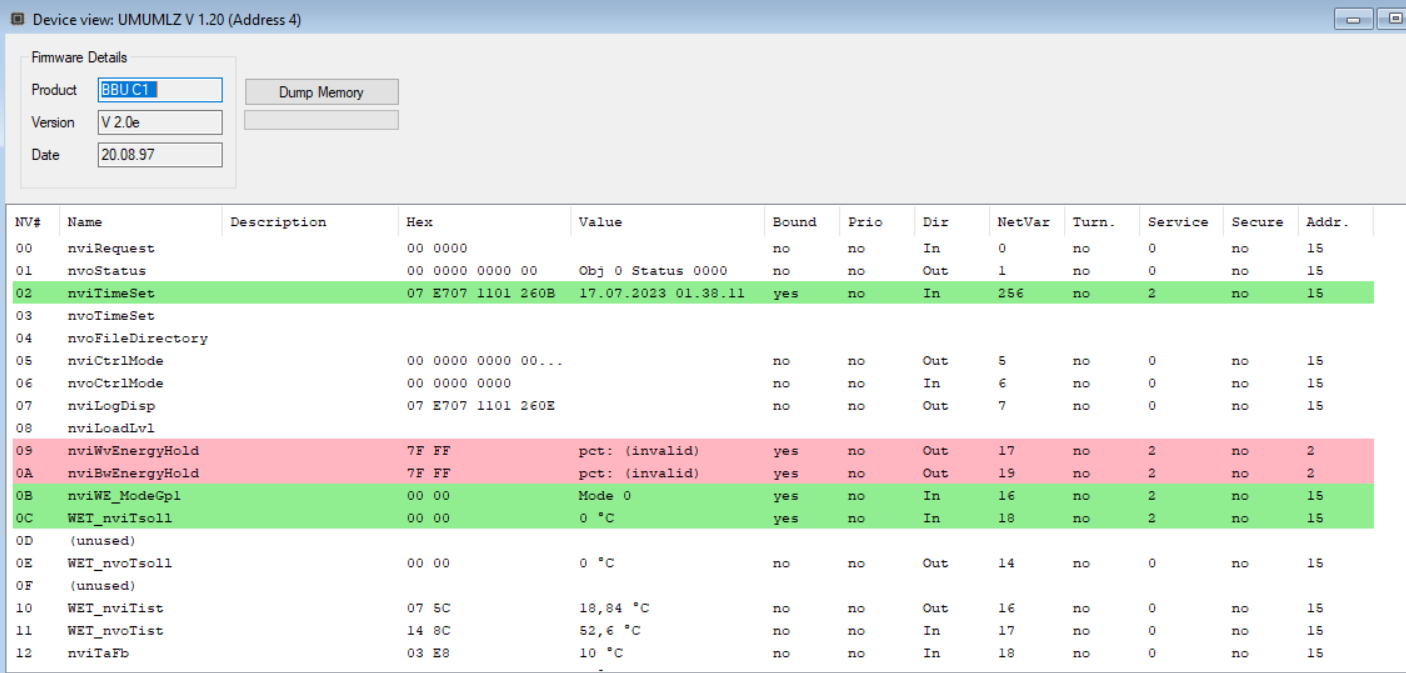Click value Mode 0
This screenshot has width=1406, height=673.
point(605,496)
